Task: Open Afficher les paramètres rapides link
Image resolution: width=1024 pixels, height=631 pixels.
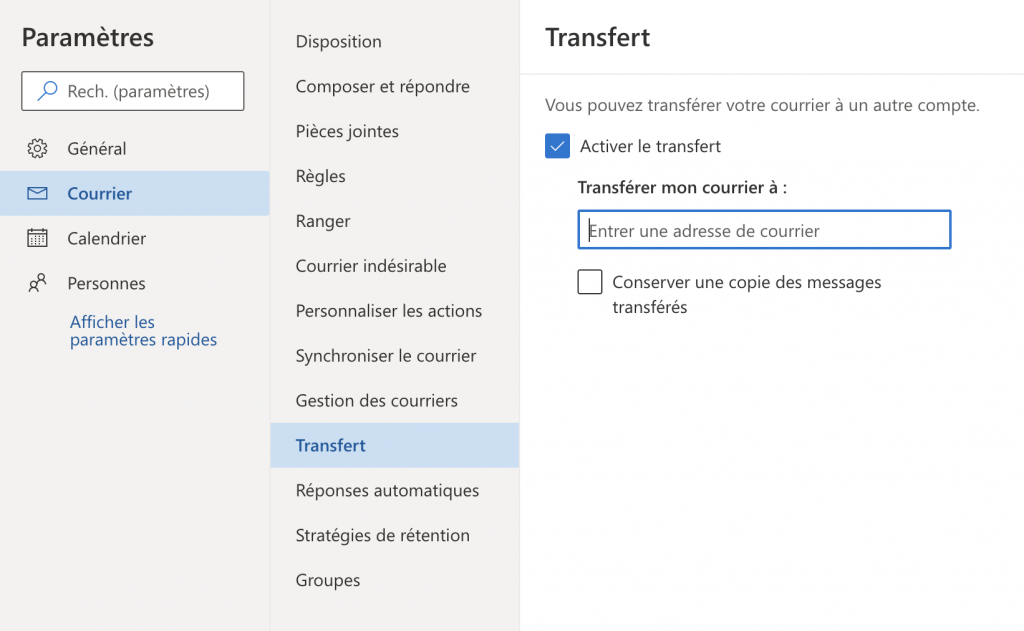Action: [x=143, y=331]
